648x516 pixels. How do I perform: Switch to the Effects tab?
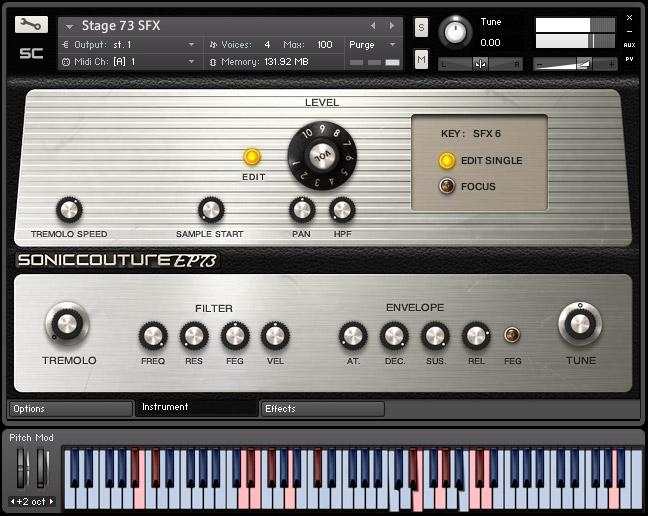point(322,409)
